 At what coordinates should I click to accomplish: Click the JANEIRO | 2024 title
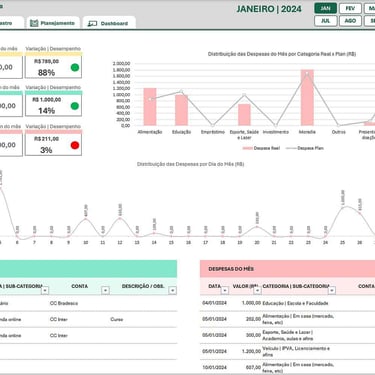point(269,9)
